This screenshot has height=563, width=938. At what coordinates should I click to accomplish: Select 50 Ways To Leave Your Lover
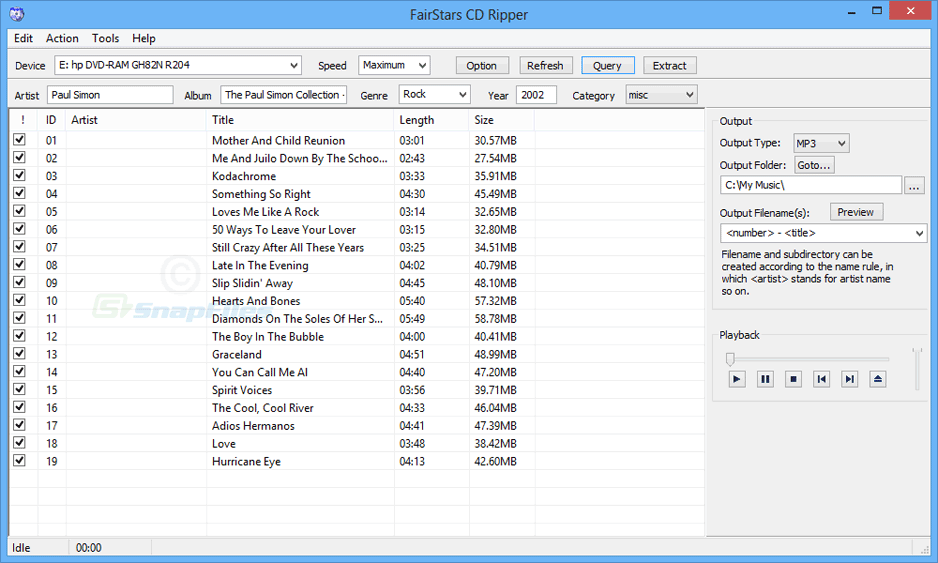click(284, 230)
